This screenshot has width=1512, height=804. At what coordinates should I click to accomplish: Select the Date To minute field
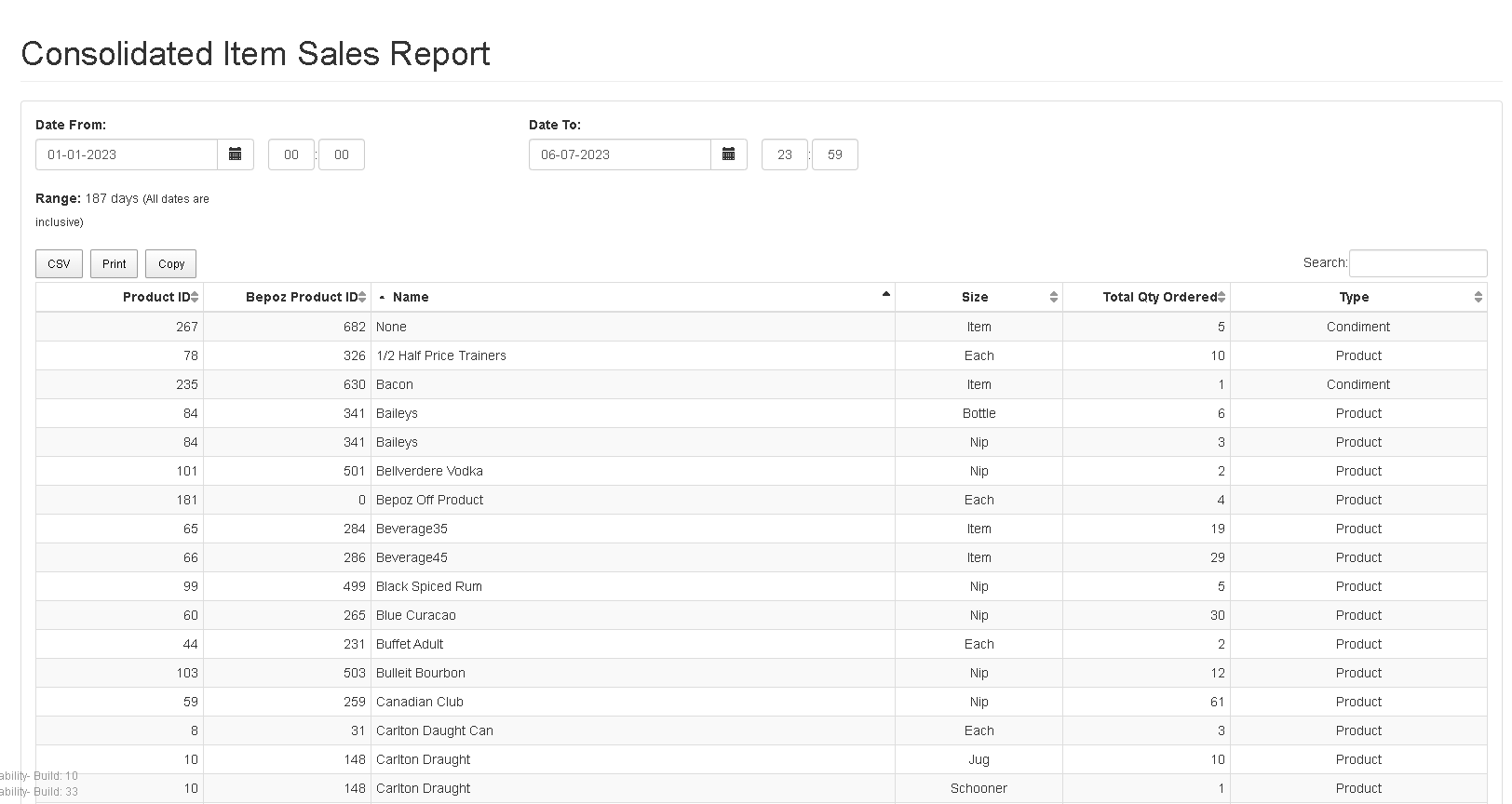[x=835, y=154]
